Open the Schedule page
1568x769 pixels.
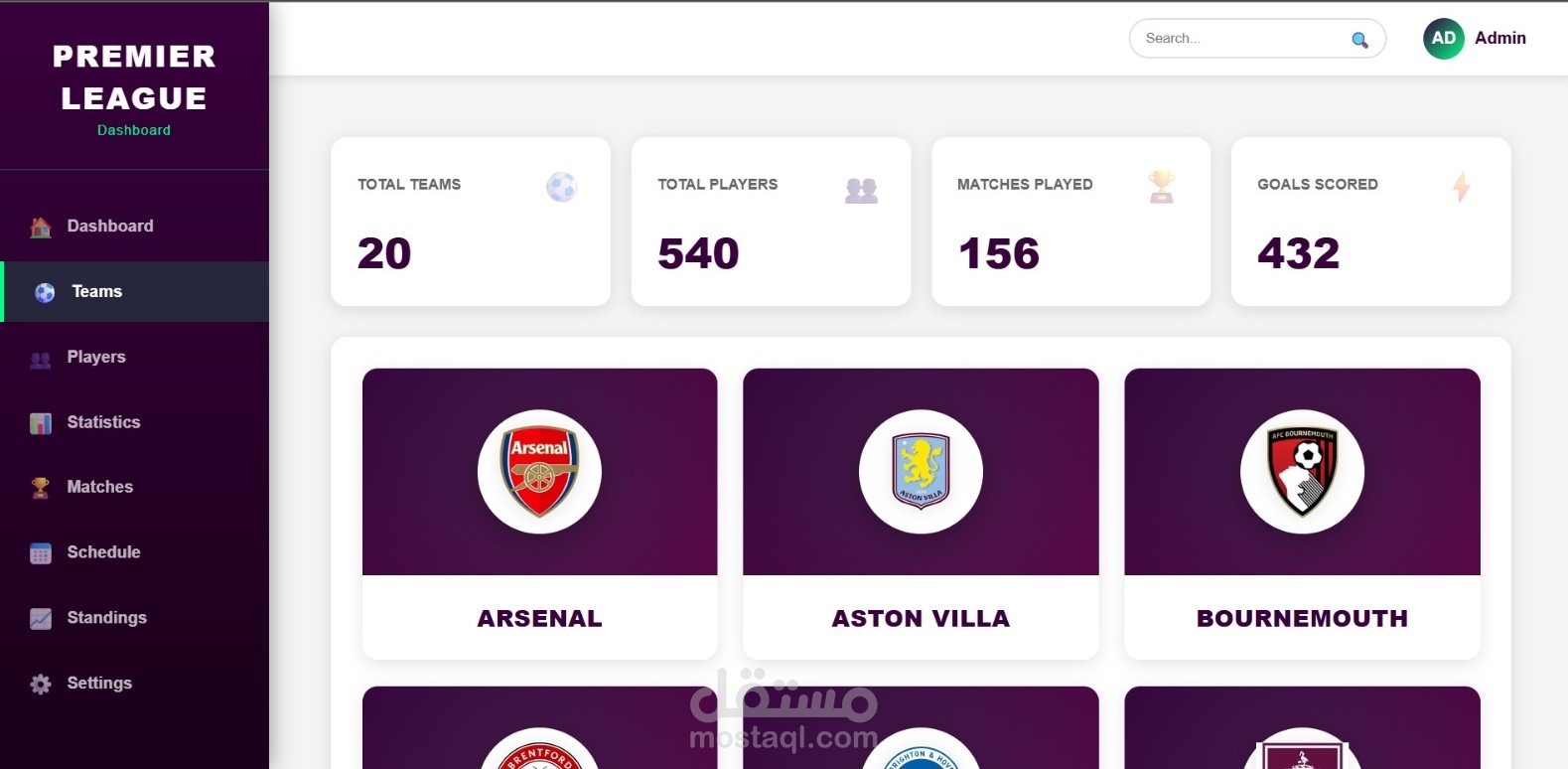(x=103, y=552)
